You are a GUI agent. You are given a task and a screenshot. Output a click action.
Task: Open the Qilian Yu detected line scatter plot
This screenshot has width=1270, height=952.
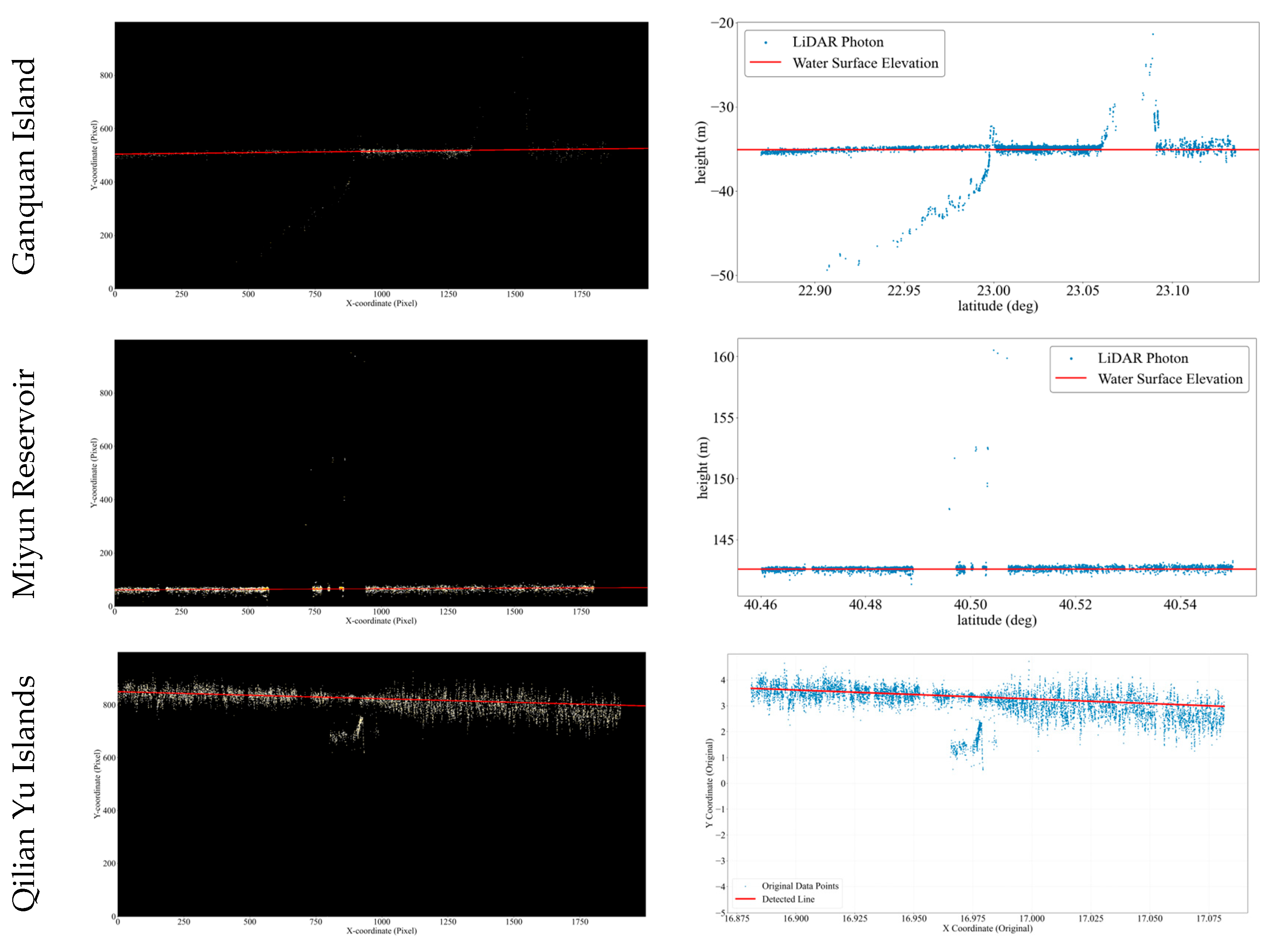click(x=987, y=782)
